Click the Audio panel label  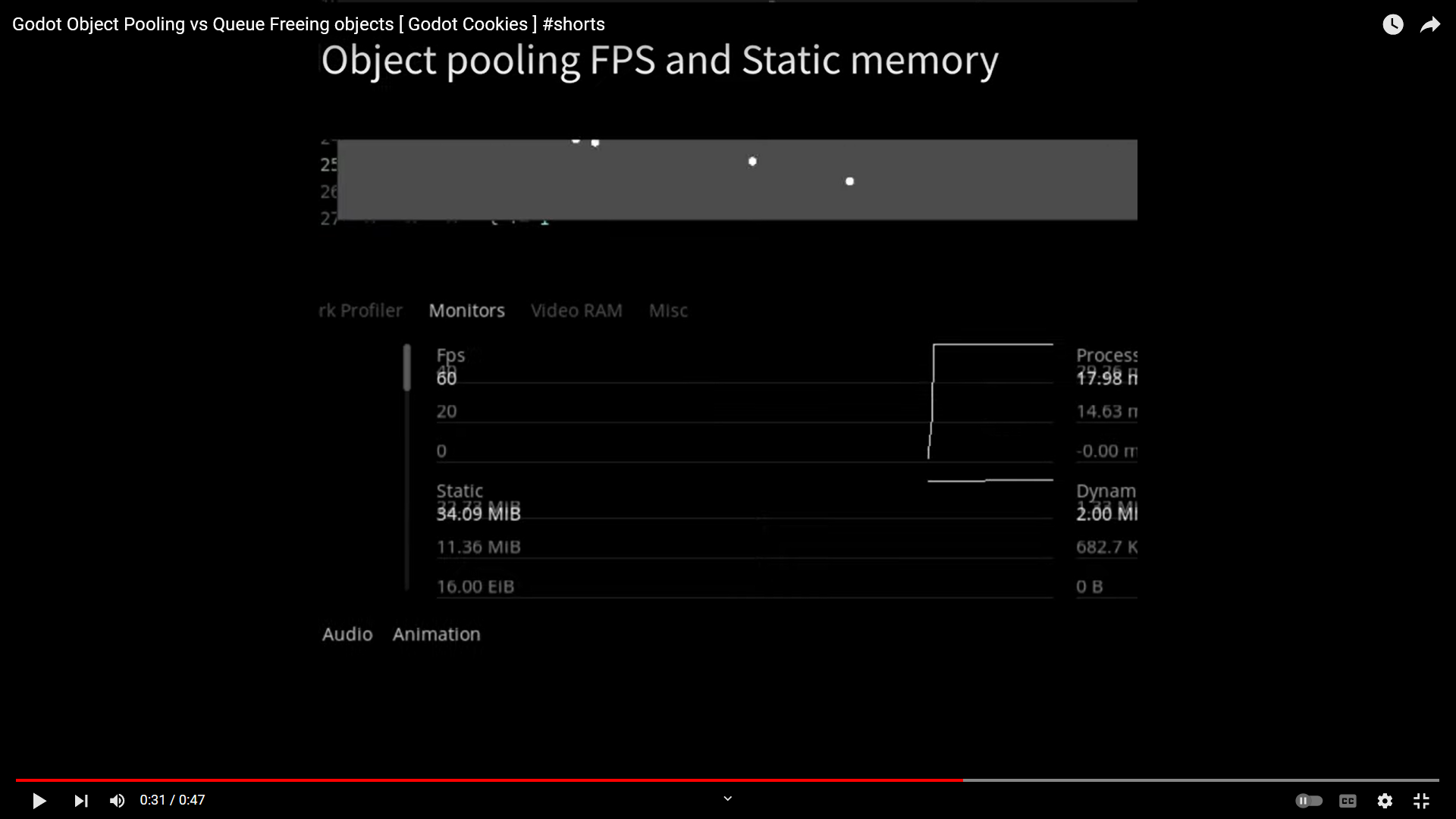[x=347, y=635]
